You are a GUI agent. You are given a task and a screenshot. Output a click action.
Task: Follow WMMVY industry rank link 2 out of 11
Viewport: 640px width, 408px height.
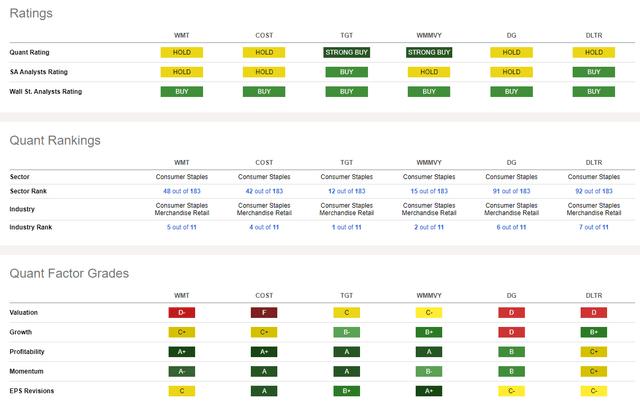pyautogui.click(x=429, y=227)
